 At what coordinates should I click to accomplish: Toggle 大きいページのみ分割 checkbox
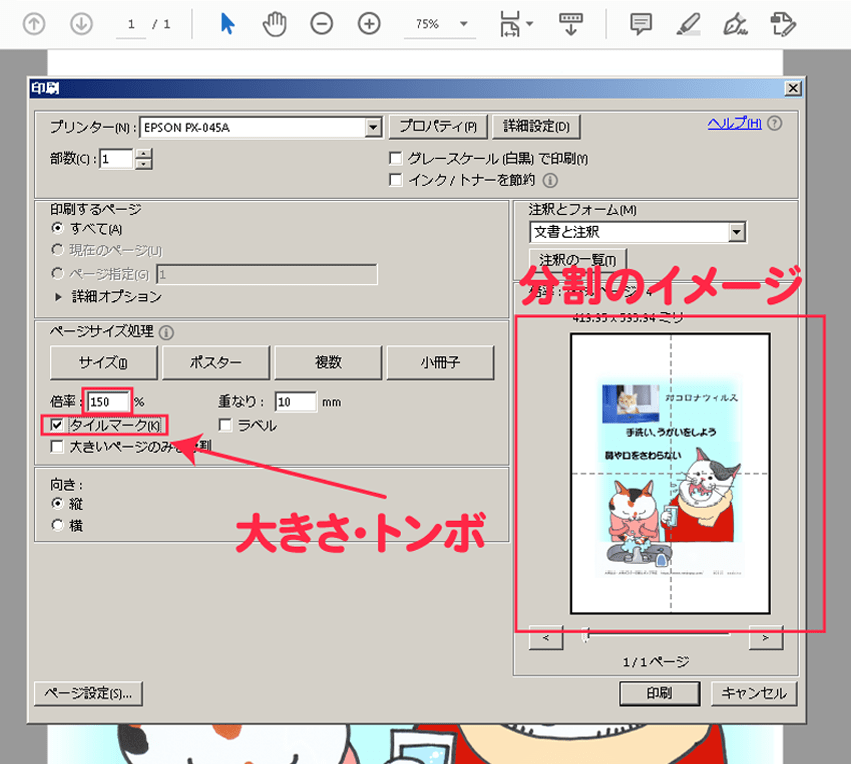pyautogui.click(x=56, y=447)
